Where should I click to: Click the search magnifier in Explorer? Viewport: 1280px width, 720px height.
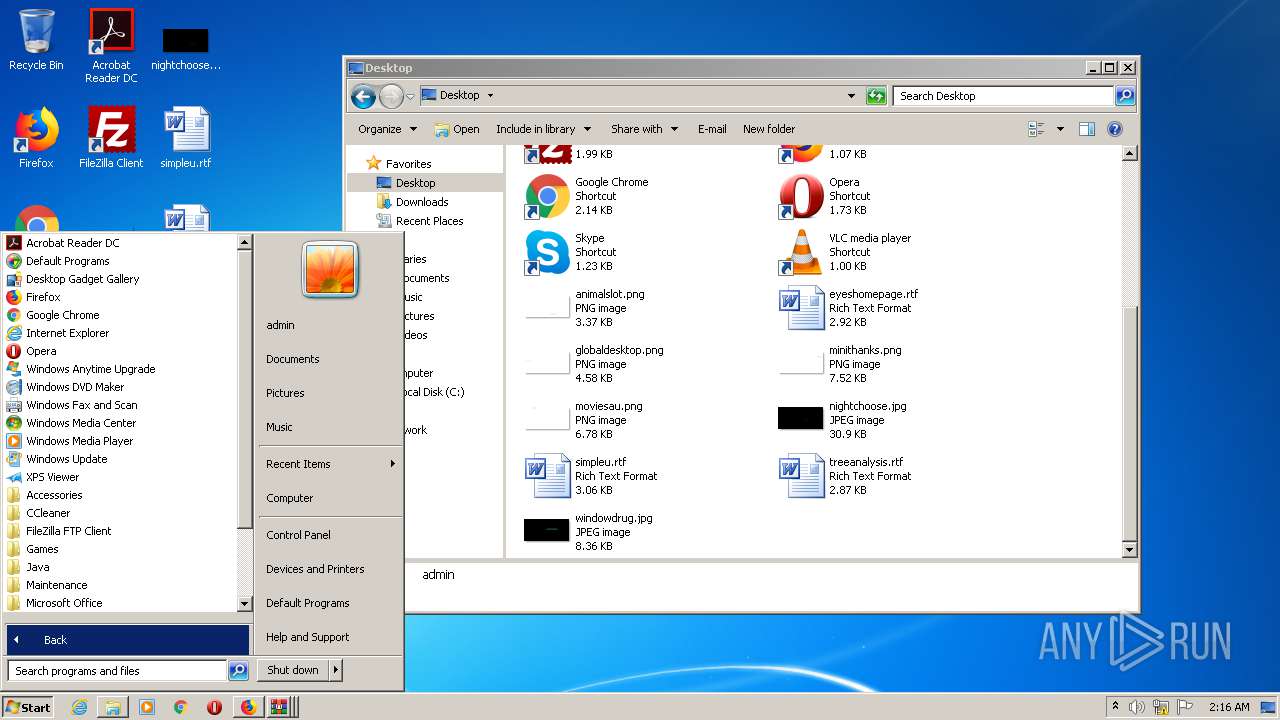[1125, 96]
